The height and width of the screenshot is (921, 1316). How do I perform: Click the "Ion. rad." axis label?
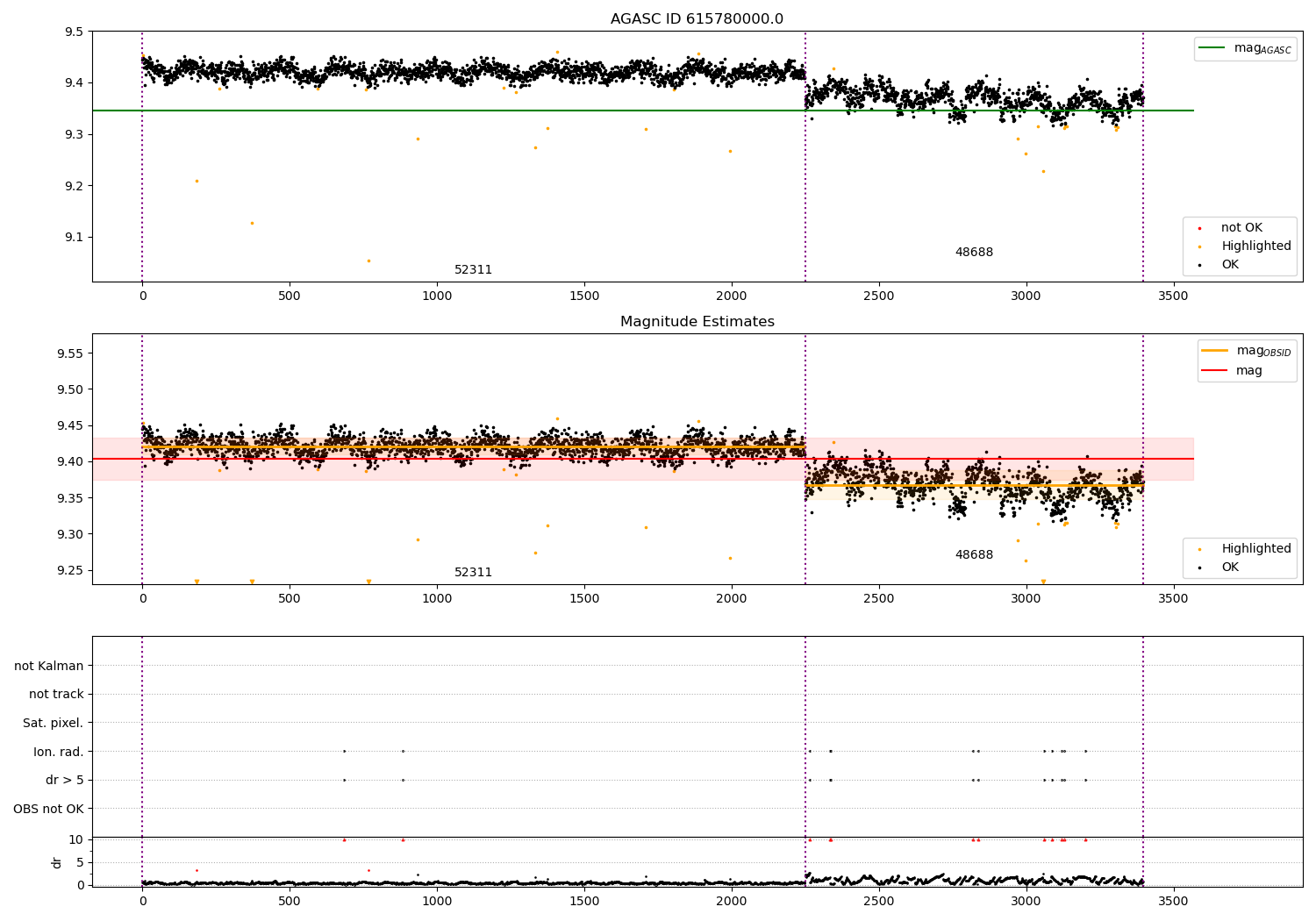(59, 752)
